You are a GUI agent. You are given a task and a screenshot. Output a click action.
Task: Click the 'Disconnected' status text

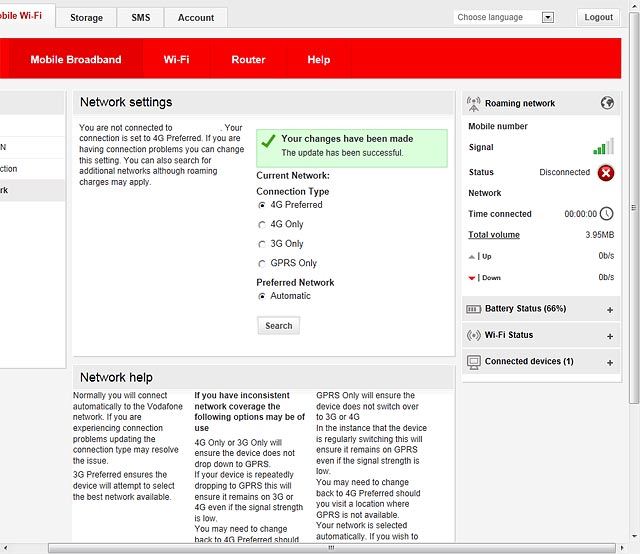click(564, 172)
